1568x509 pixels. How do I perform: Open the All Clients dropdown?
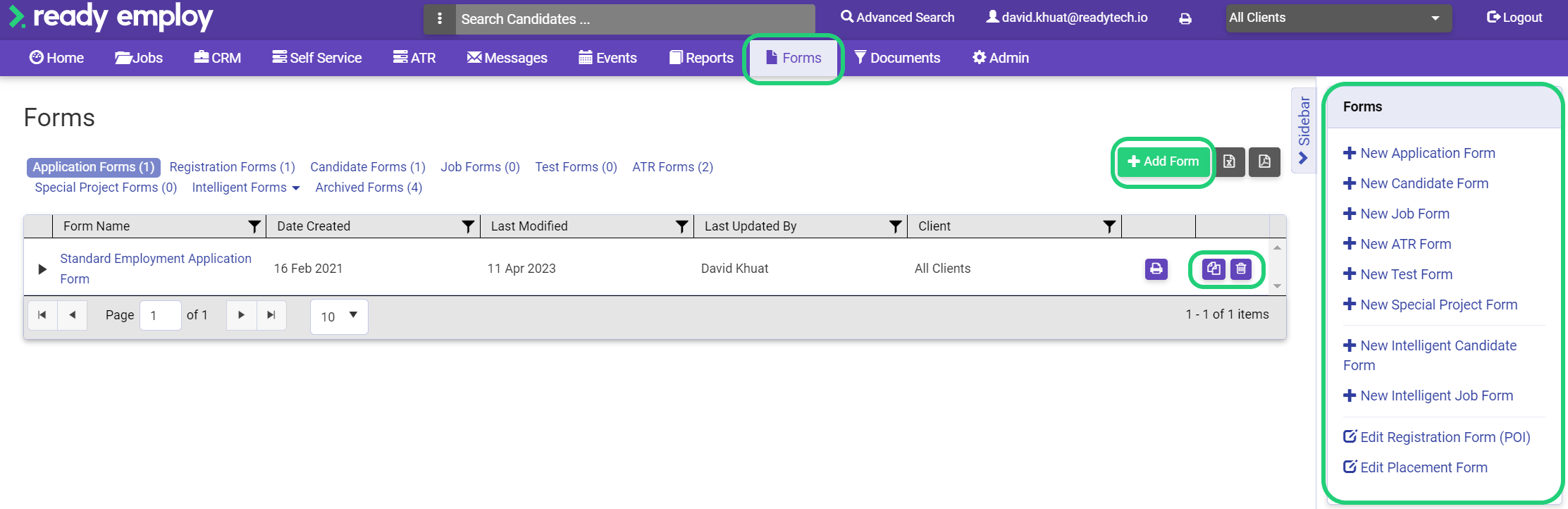pos(1338,18)
